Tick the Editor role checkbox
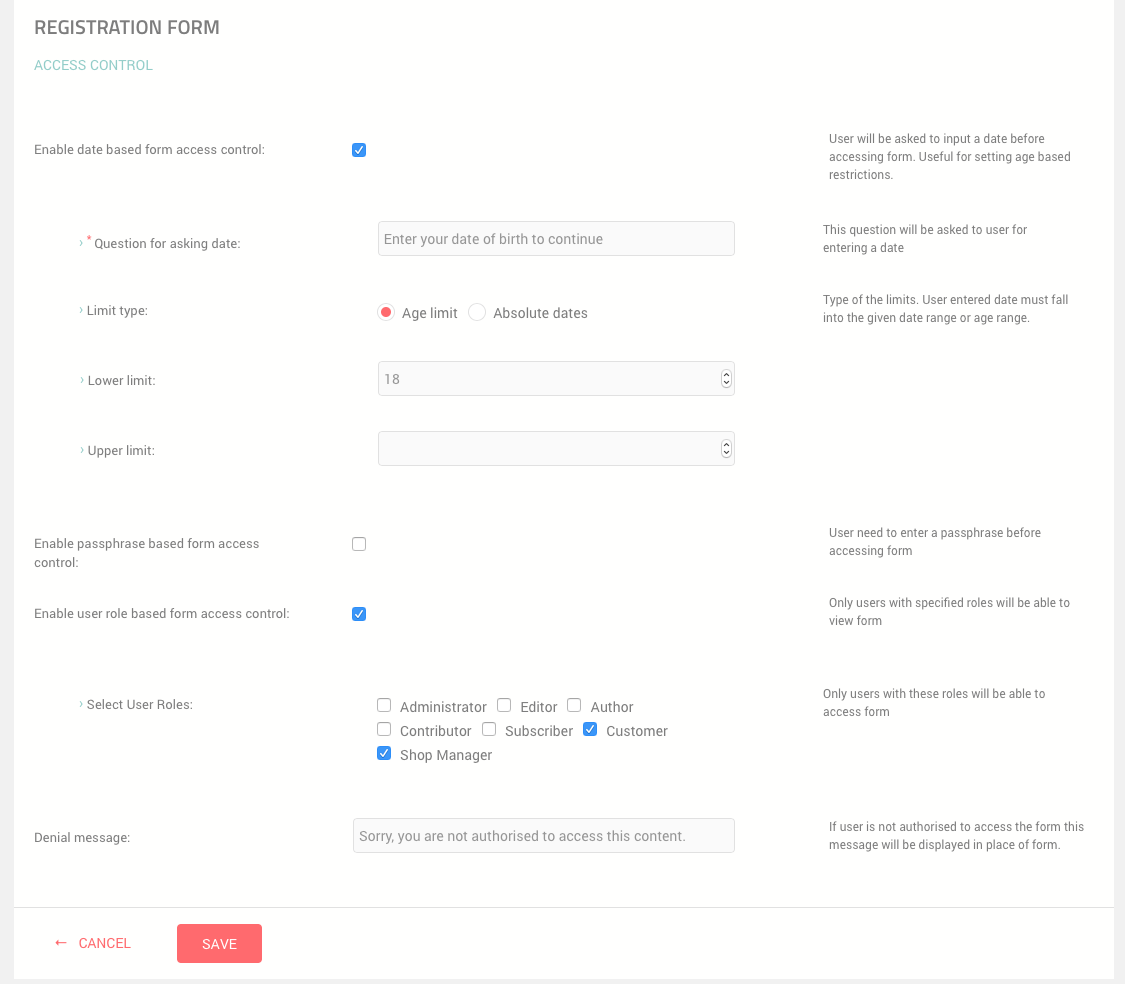 pos(505,705)
